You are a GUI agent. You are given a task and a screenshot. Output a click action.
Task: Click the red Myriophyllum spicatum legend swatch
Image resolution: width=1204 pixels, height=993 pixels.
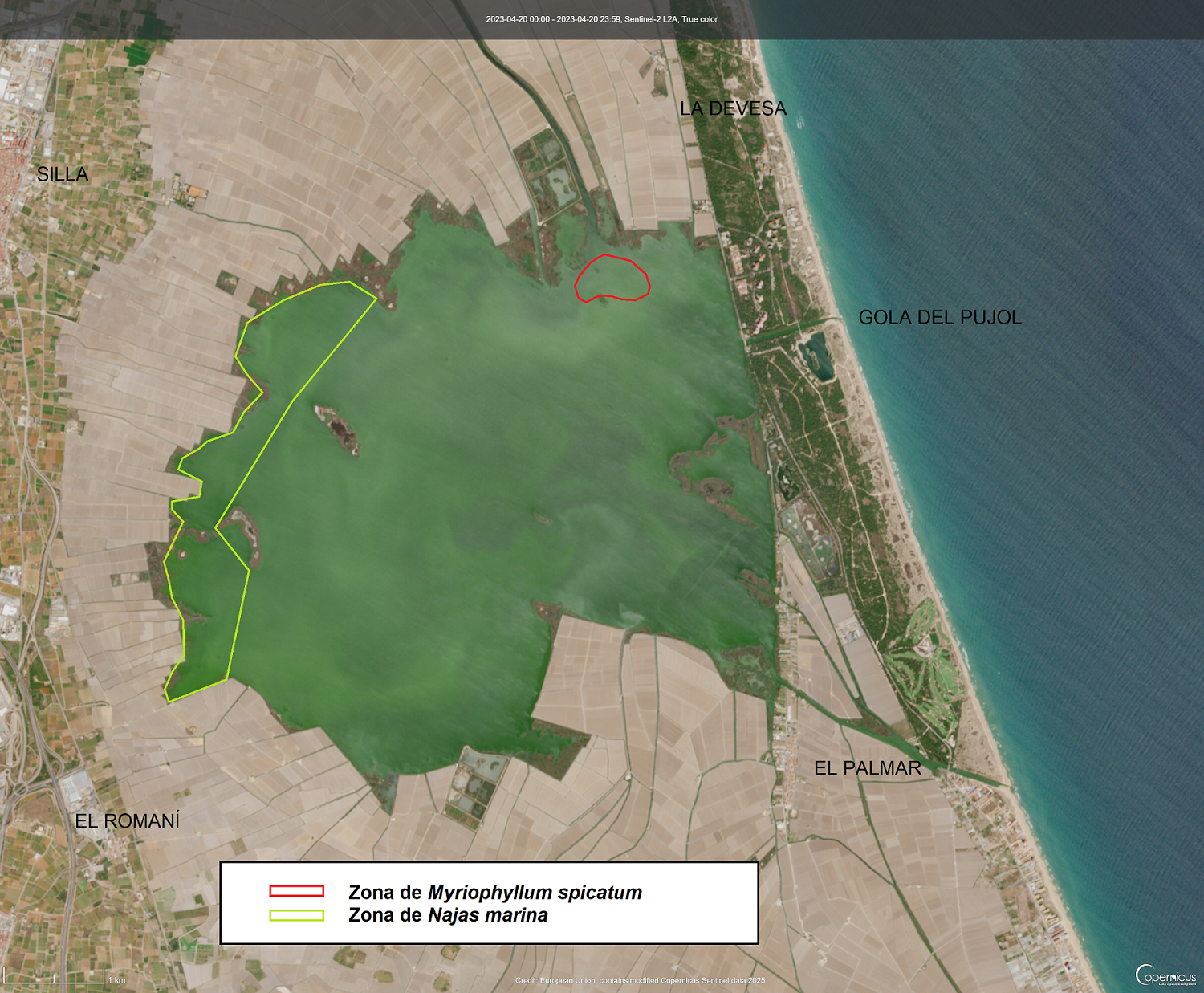click(296, 891)
